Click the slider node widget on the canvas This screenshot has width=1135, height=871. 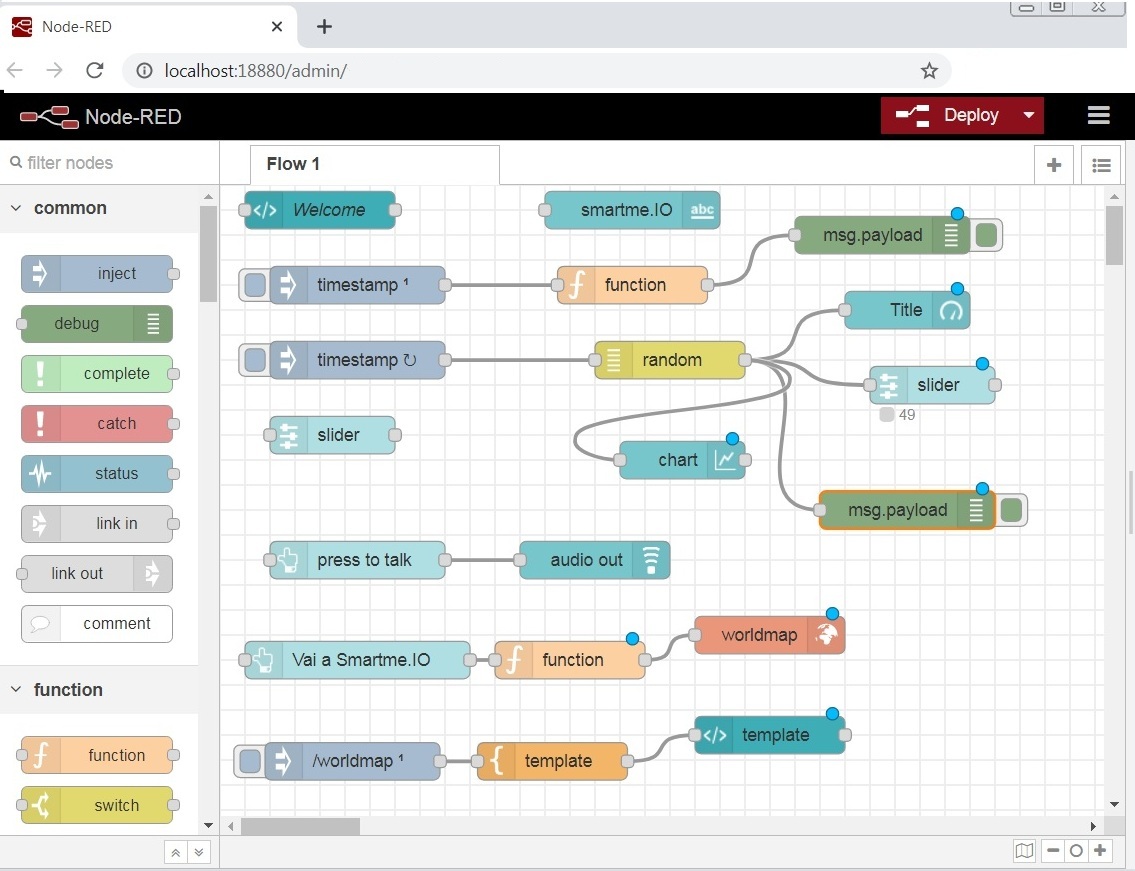coord(333,435)
